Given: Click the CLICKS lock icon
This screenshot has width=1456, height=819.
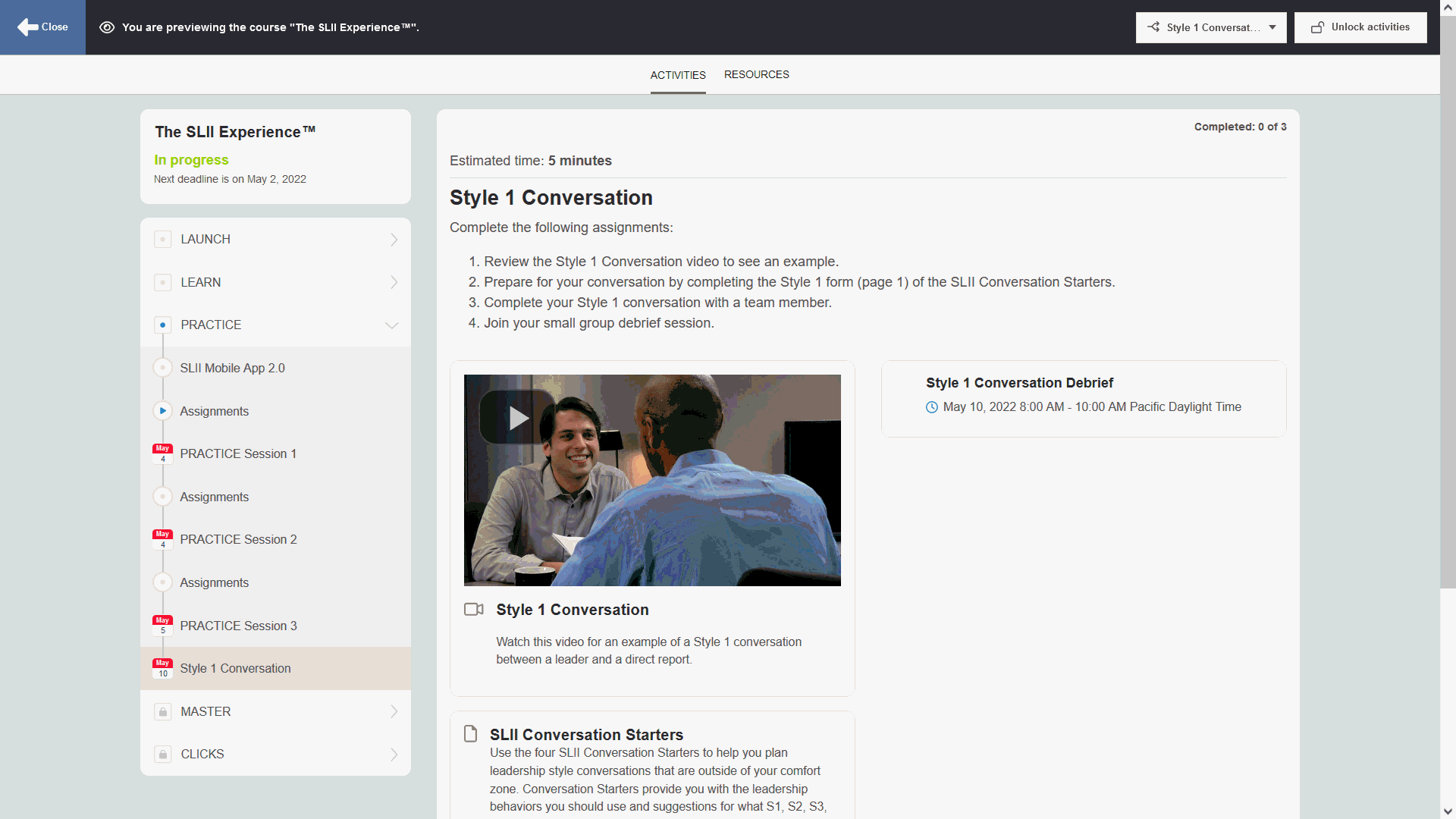Looking at the screenshot, I should [162, 755].
